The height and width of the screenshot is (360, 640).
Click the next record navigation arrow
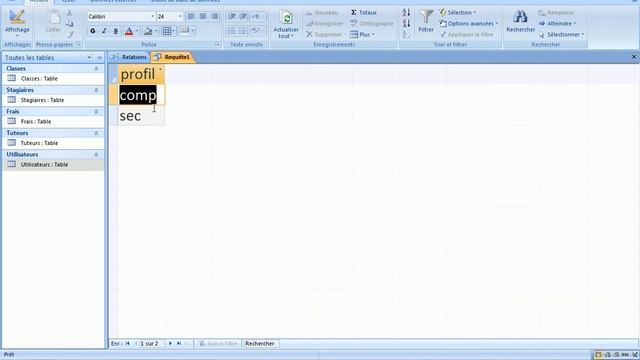[x=170, y=344]
